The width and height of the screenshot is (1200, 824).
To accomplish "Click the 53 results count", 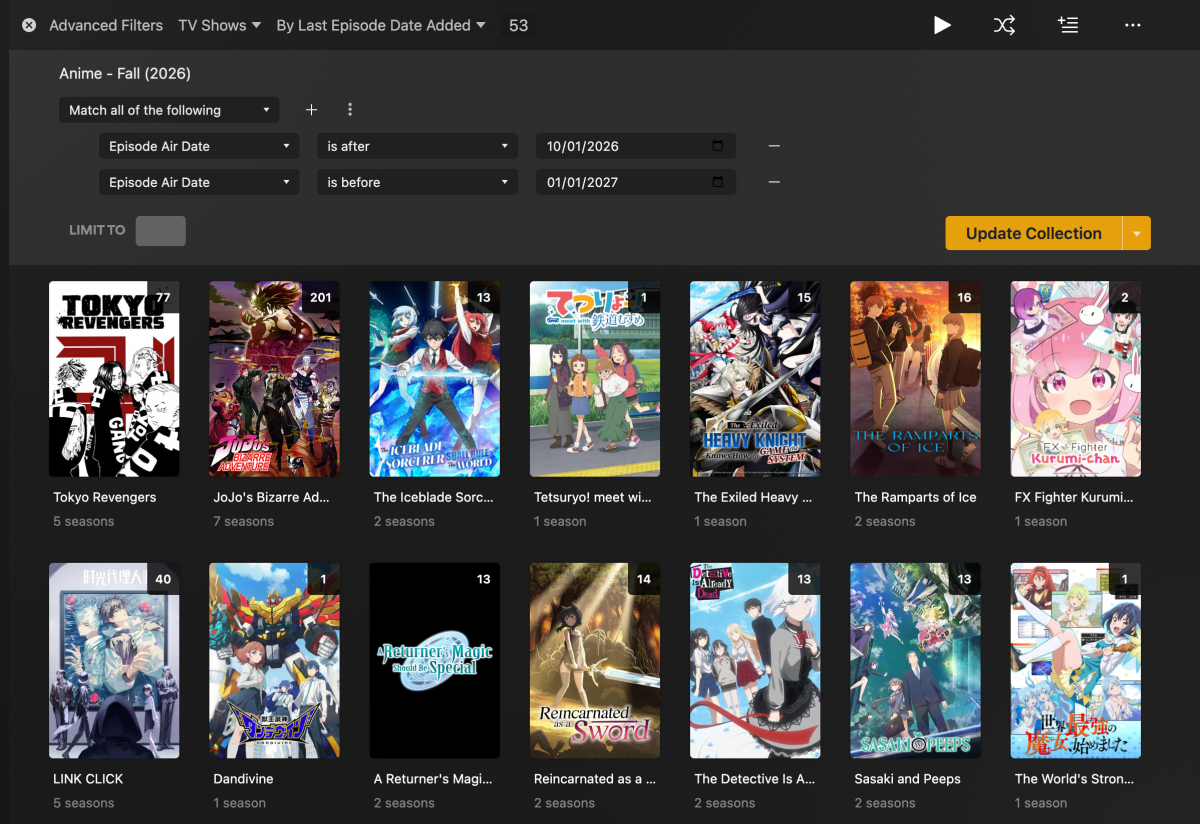I will 518,25.
